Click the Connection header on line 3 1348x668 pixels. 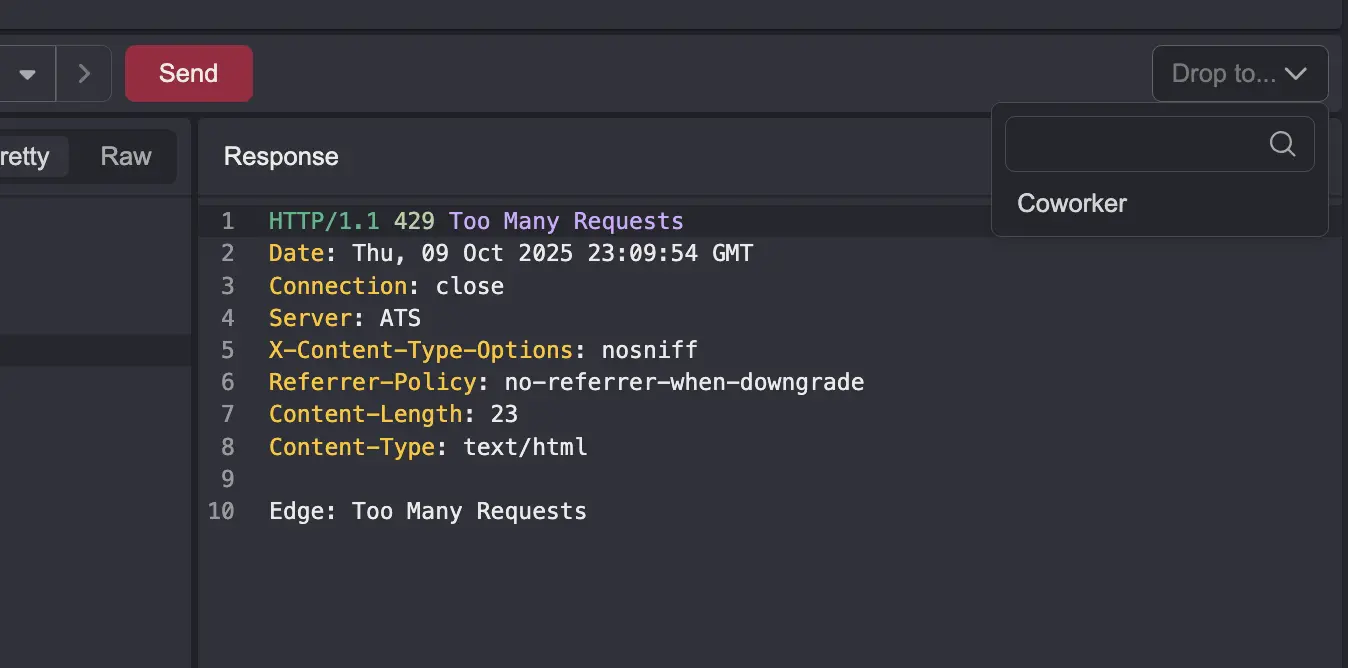[x=337, y=286]
